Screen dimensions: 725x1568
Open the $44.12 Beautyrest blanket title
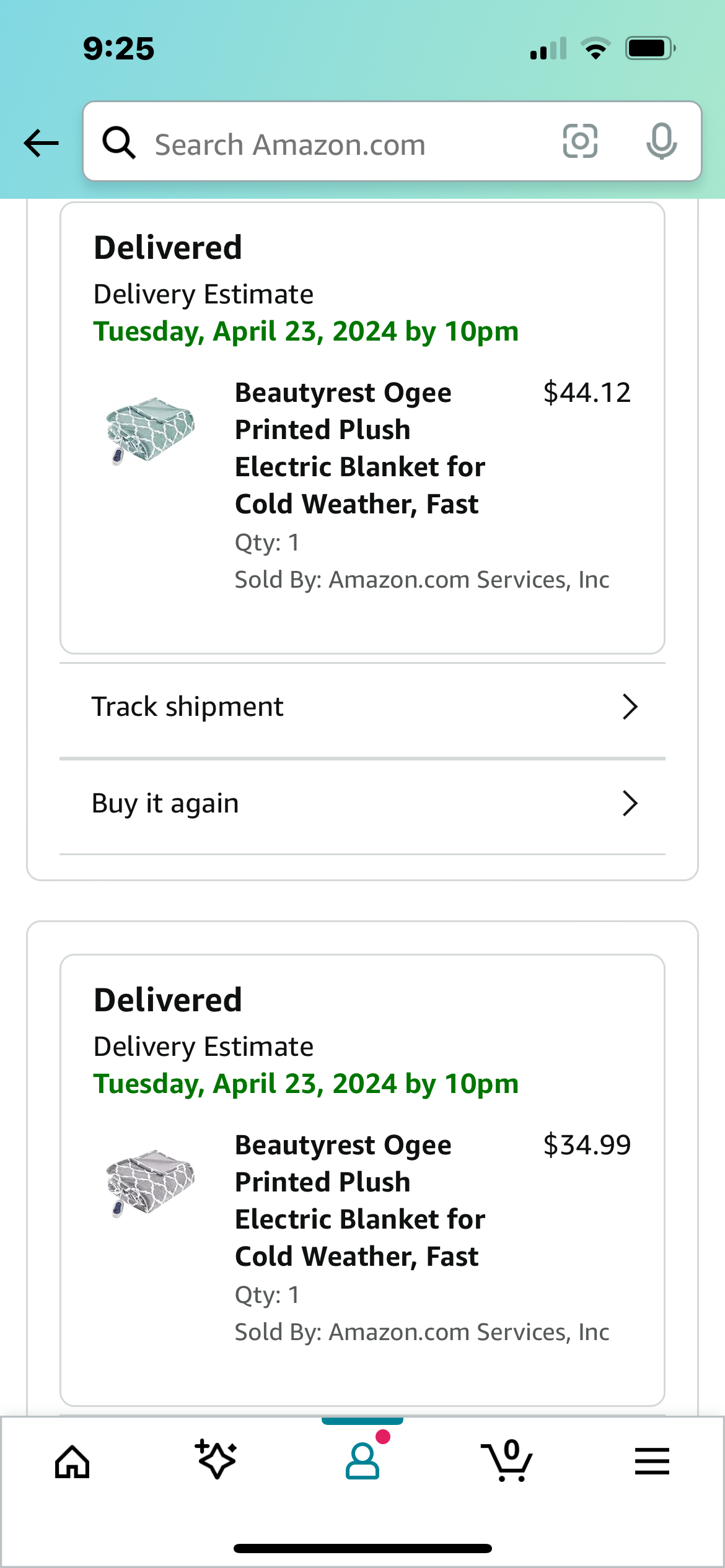click(x=360, y=448)
